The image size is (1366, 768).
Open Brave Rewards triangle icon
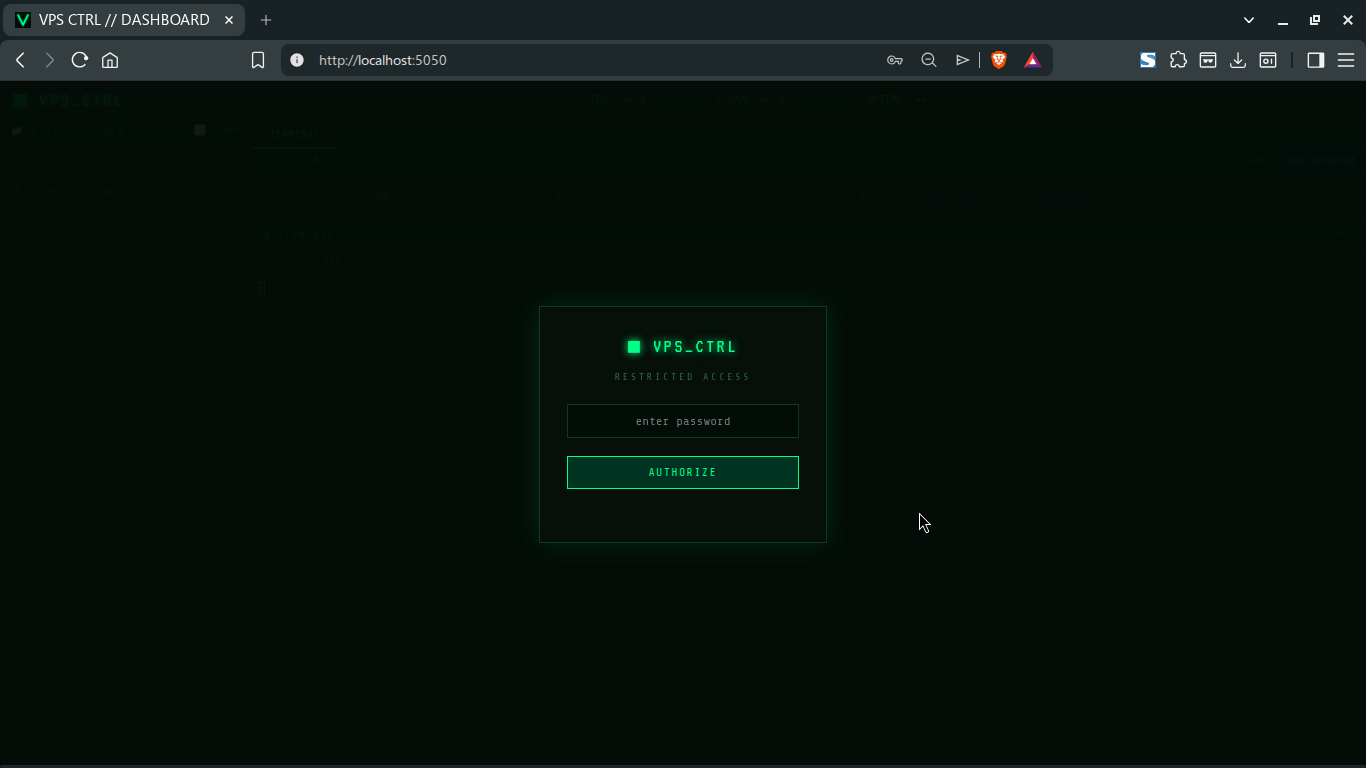click(x=1032, y=60)
